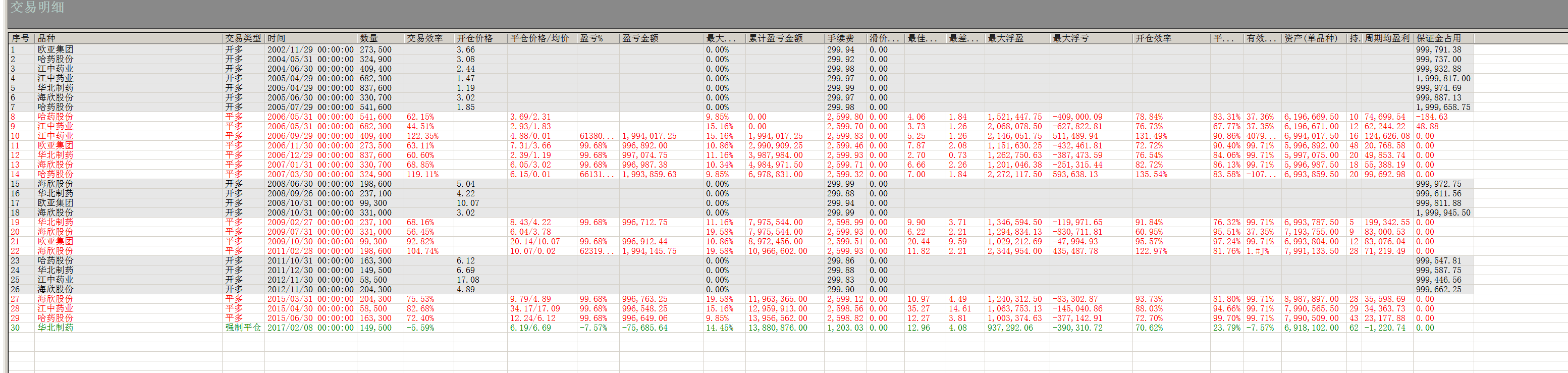Click period average profit -1,220.74
The image size is (1568, 373).
1385,328
